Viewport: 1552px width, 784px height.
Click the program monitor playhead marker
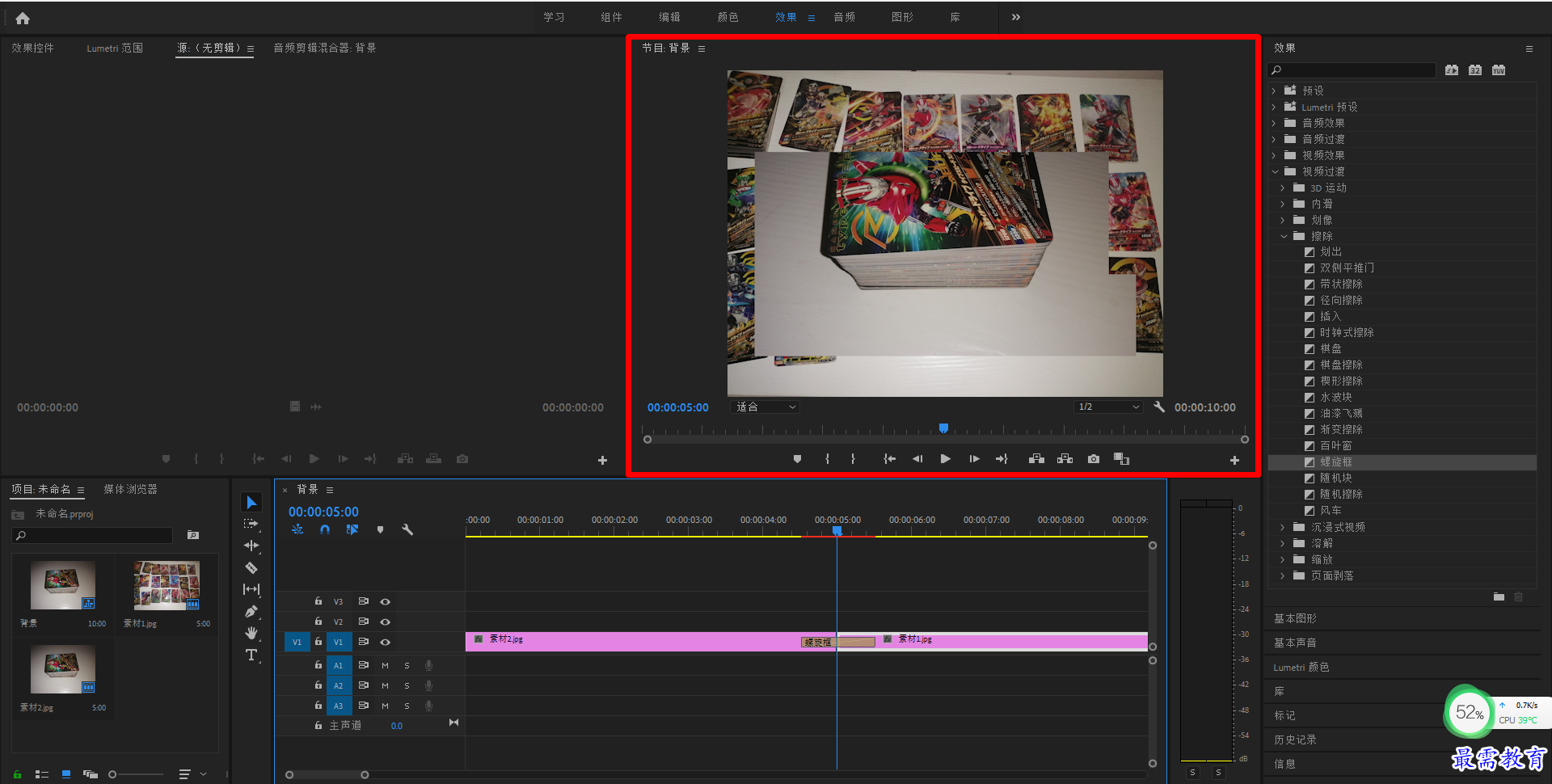coord(943,428)
